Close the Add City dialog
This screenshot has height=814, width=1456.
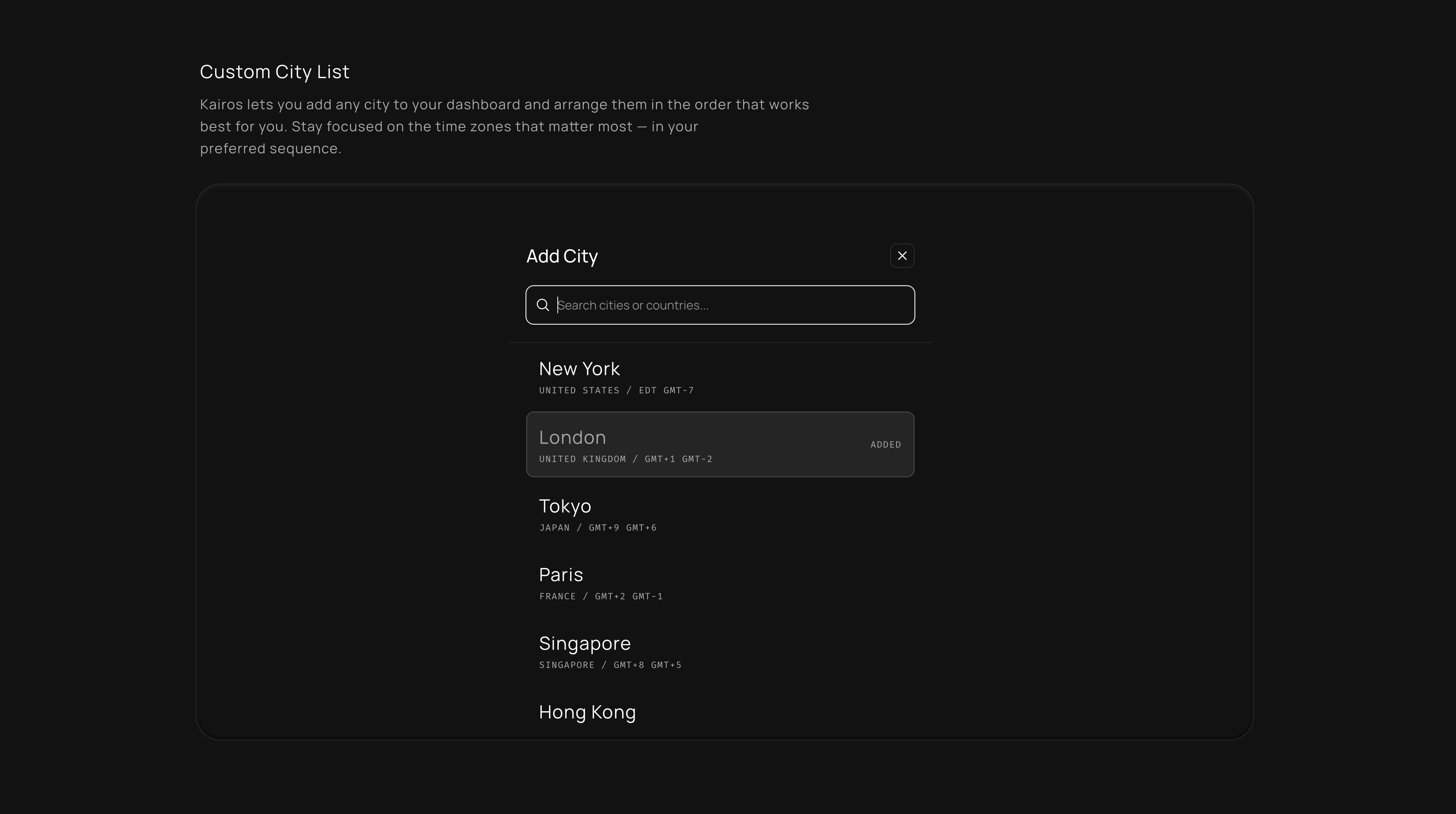[902, 256]
